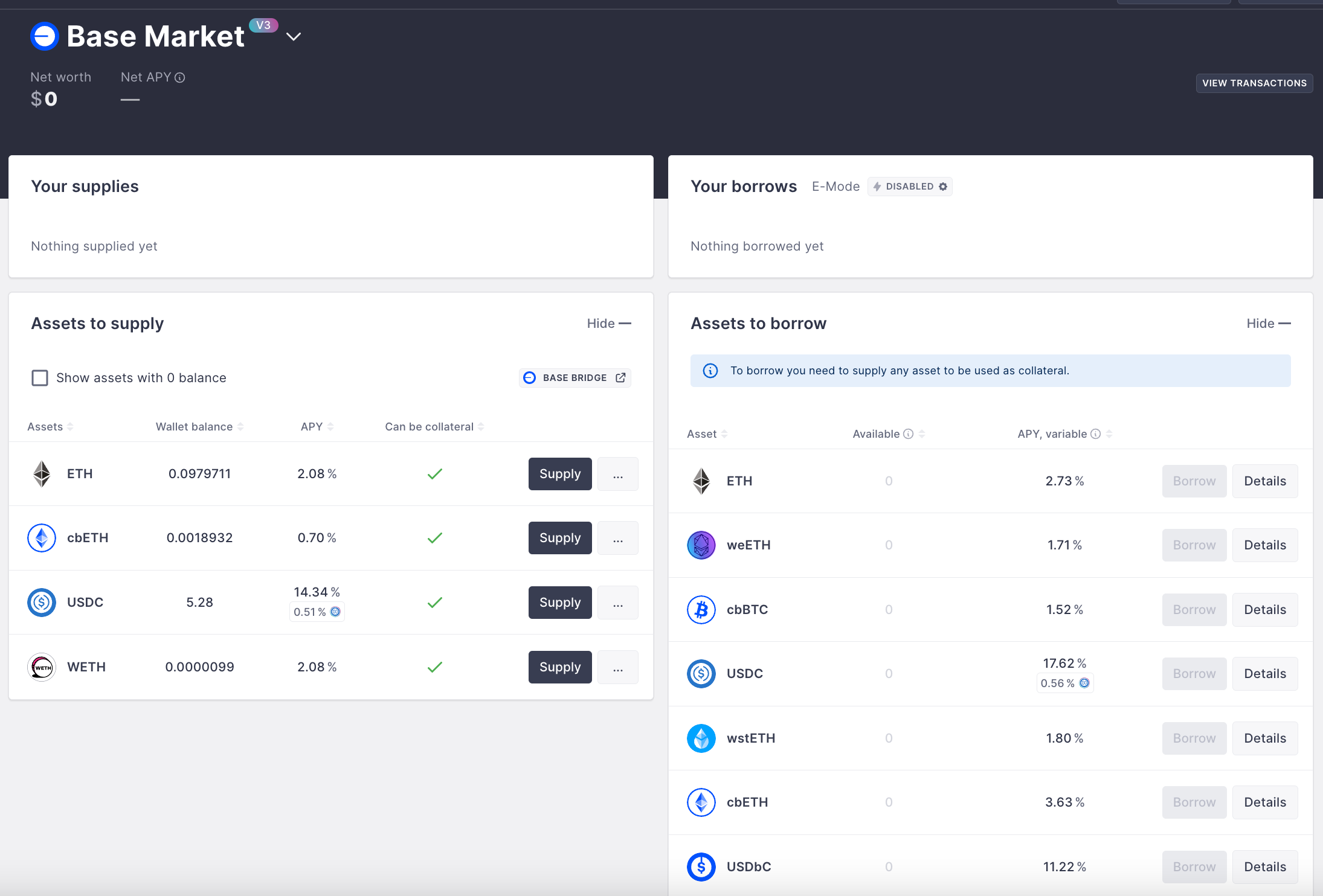The image size is (1323, 896).
Task: Open Details for weETH
Action: tap(1265, 545)
